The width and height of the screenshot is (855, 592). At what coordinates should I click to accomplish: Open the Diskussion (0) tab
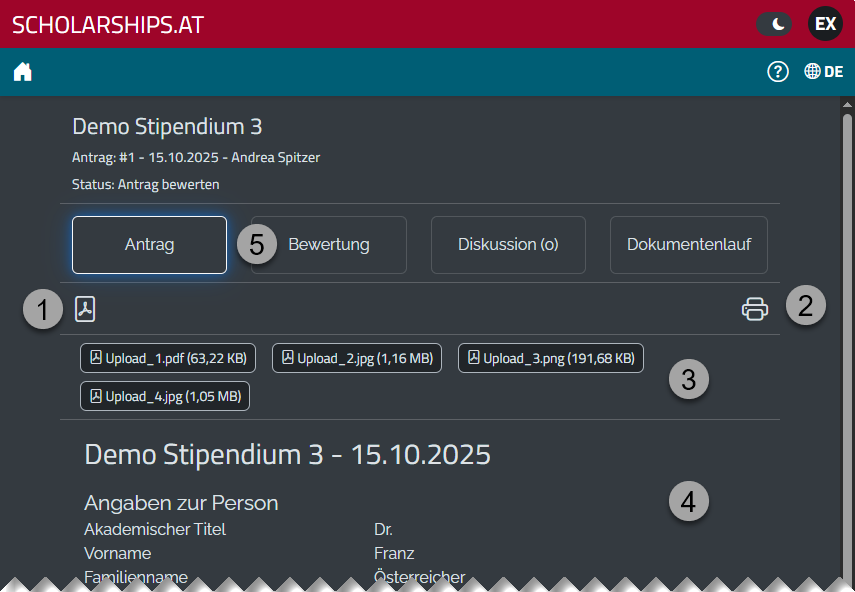coord(508,244)
